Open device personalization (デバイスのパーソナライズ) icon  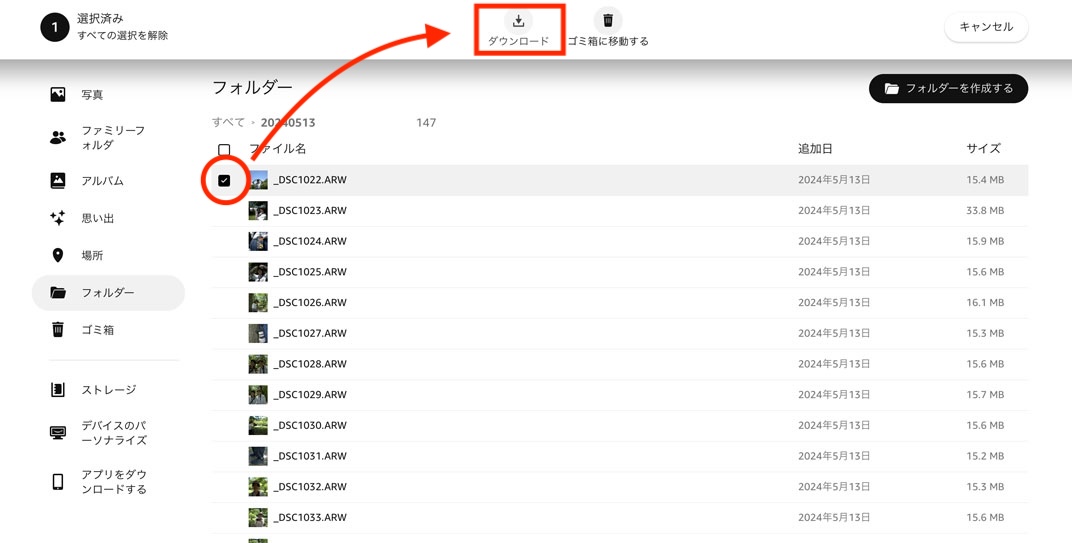tap(58, 433)
